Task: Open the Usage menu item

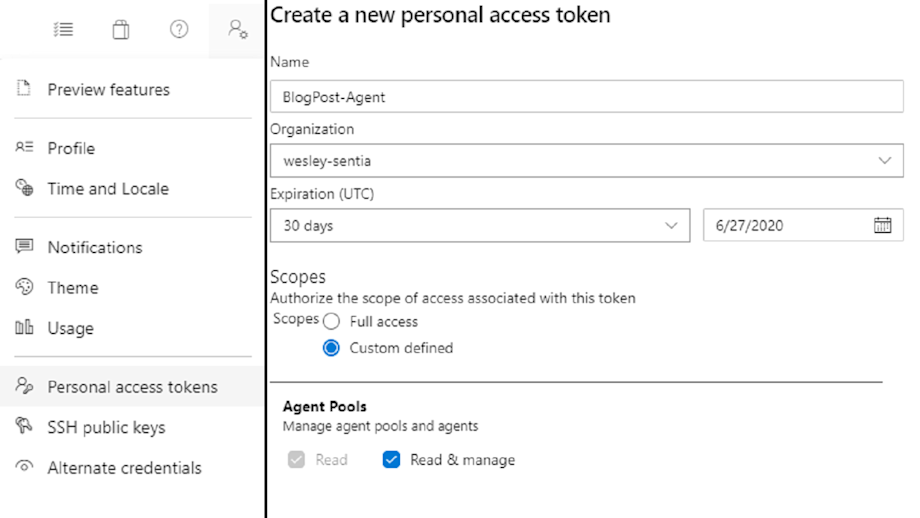Action: (x=70, y=329)
